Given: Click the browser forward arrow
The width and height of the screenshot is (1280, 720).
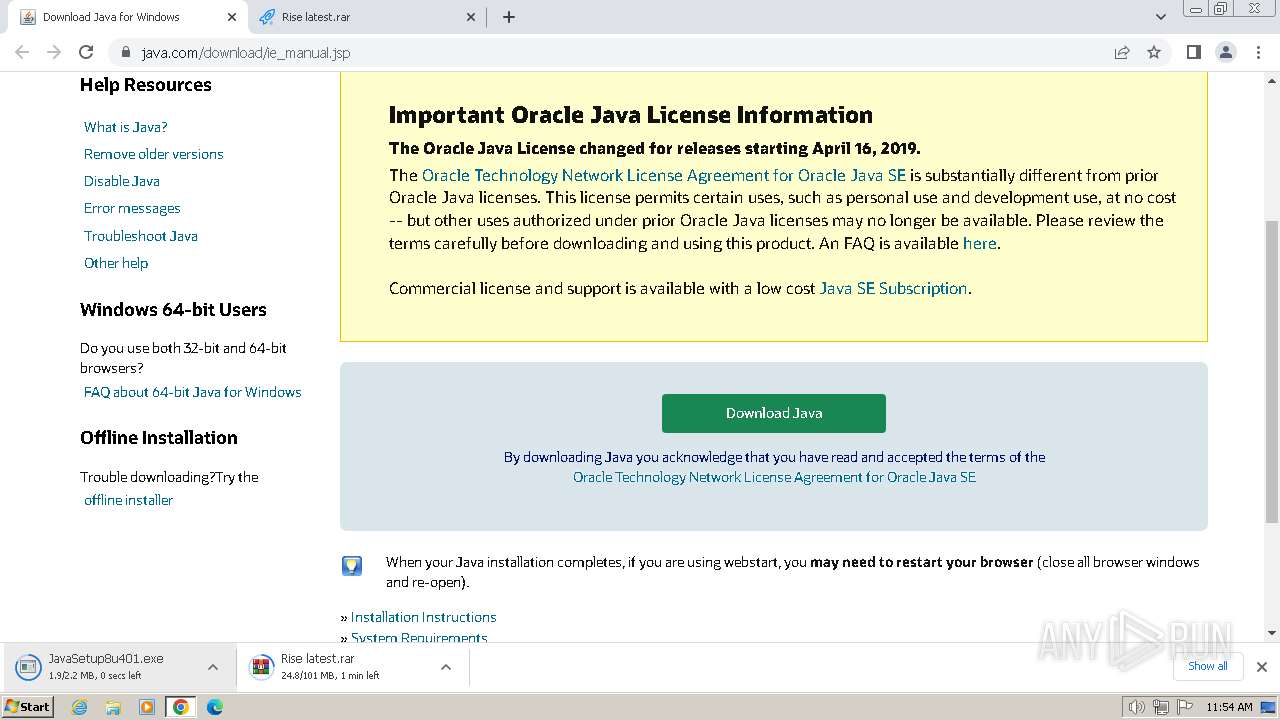Looking at the screenshot, I should (54, 52).
